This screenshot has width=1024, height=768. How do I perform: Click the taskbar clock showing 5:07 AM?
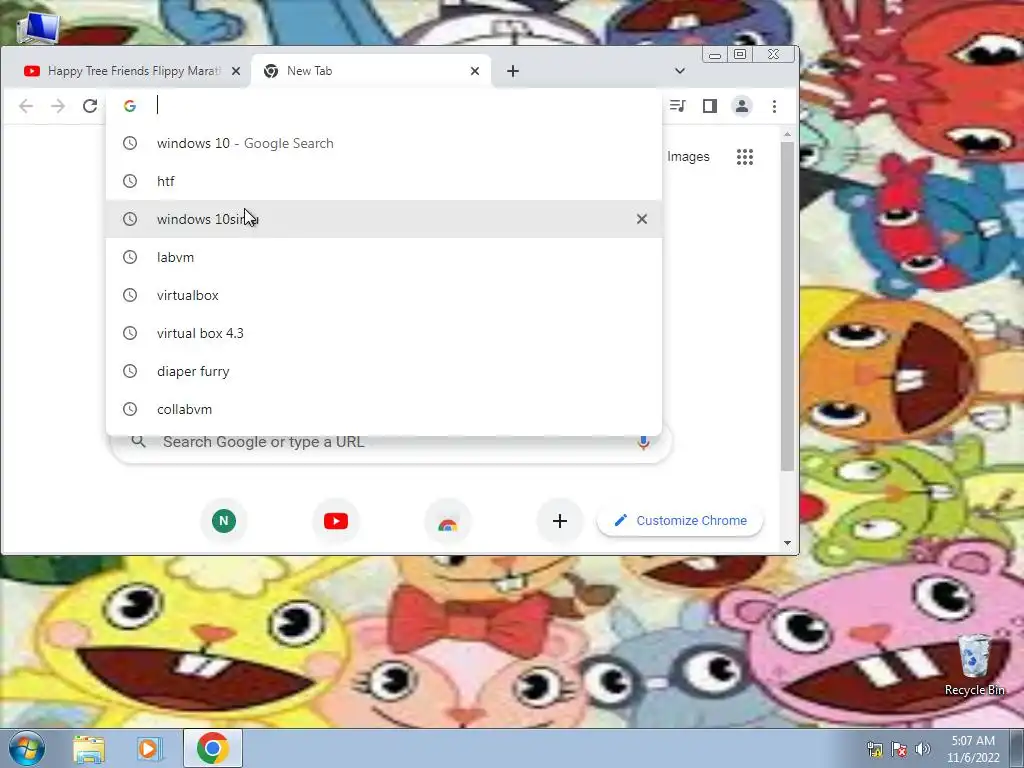(x=973, y=748)
